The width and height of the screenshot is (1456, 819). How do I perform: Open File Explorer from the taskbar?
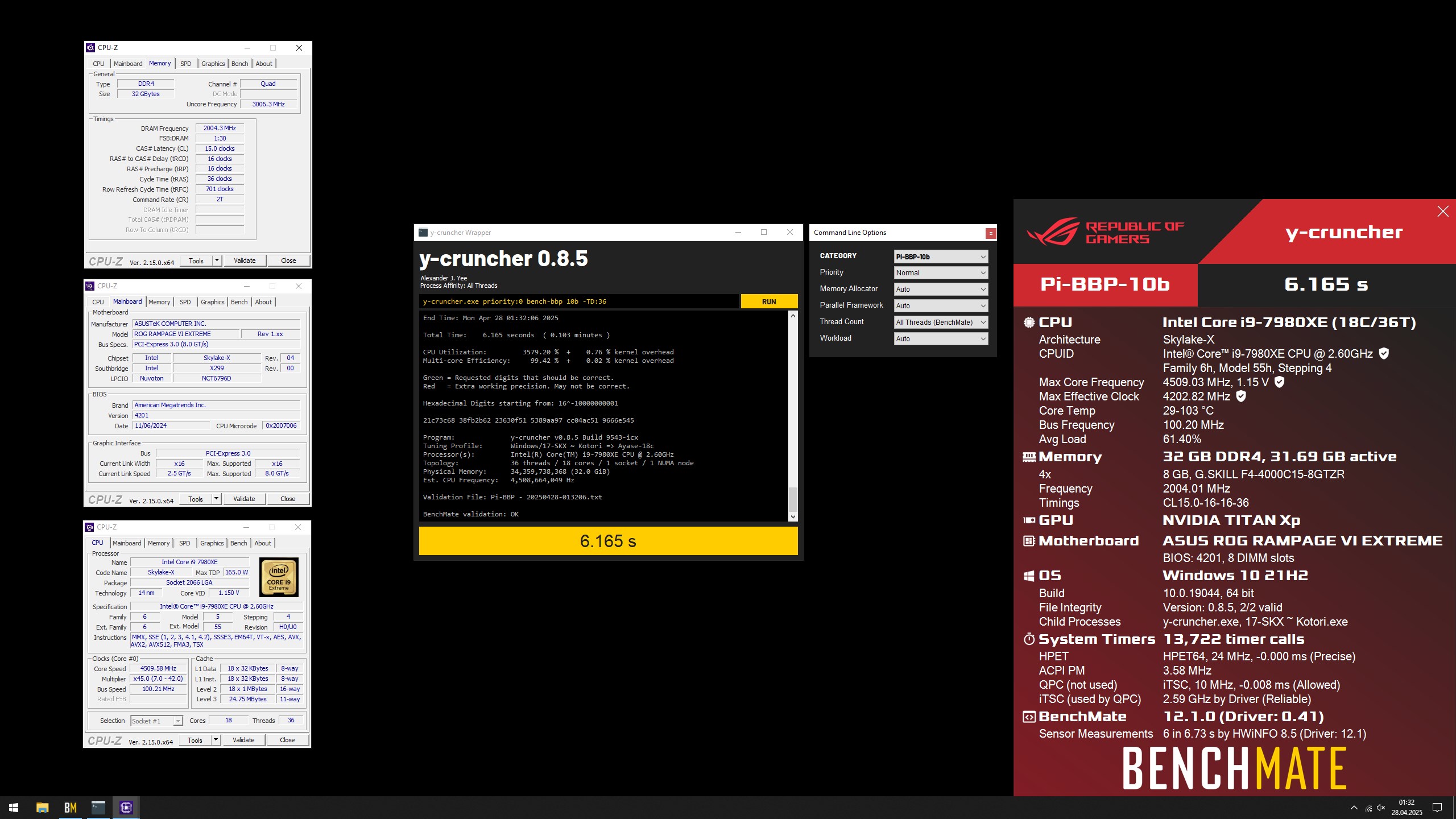(42, 807)
